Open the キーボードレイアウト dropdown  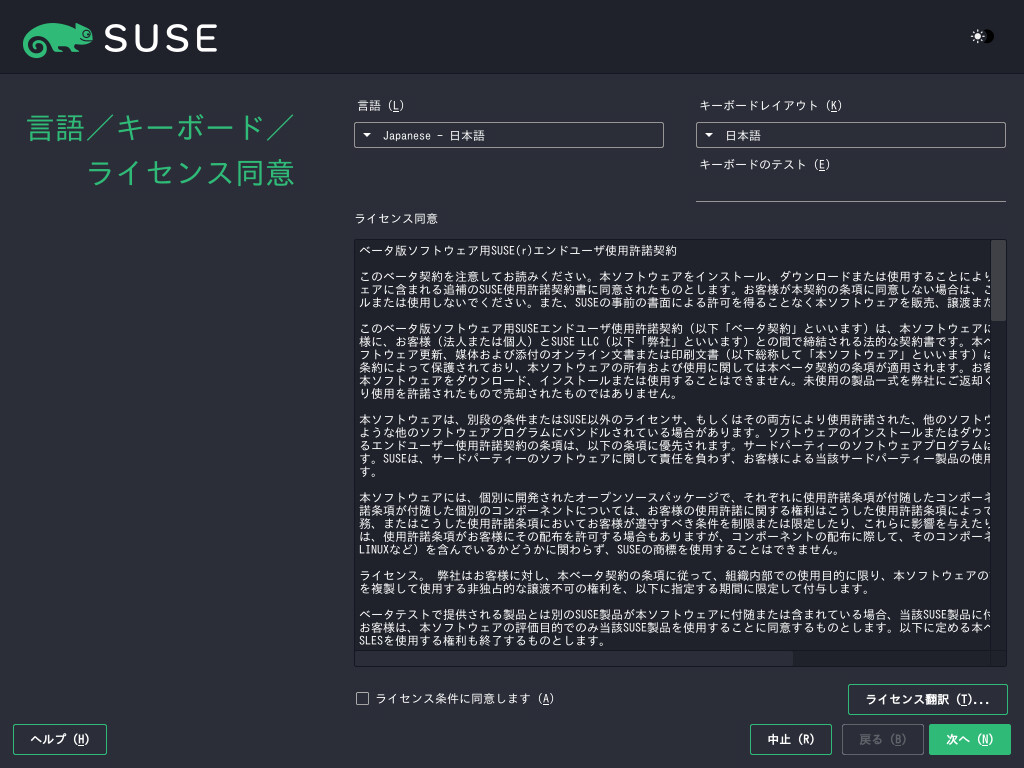pyautogui.click(x=850, y=135)
